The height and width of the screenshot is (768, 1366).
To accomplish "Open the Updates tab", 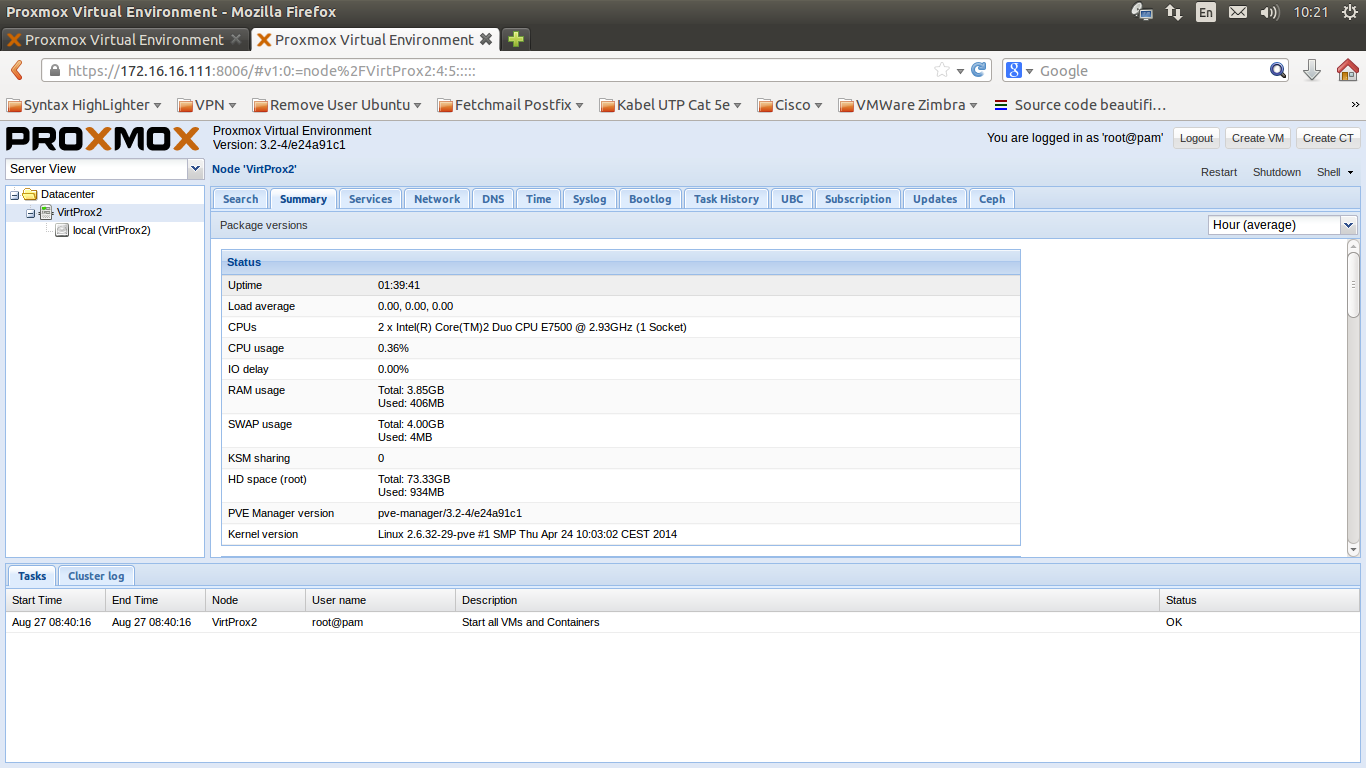I will 935,199.
